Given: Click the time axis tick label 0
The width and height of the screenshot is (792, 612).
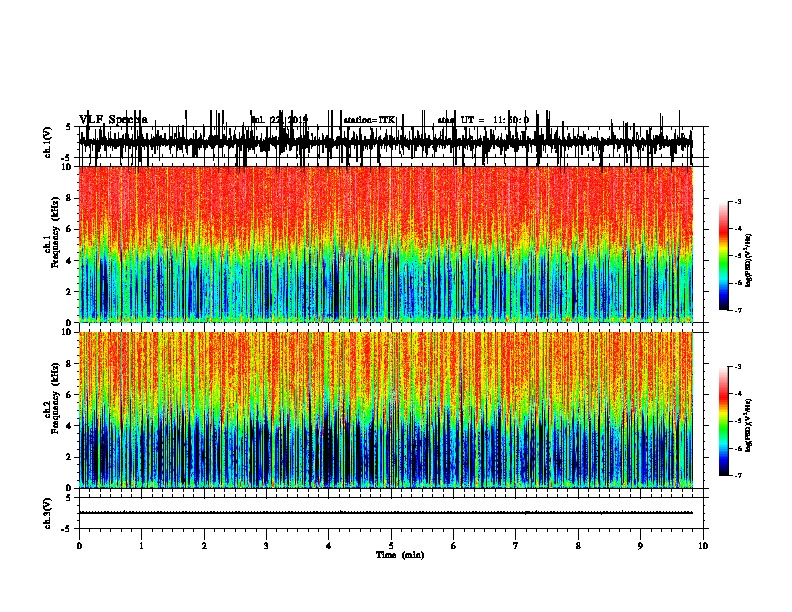Looking at the screenshot, I should (x=79, y=546).
